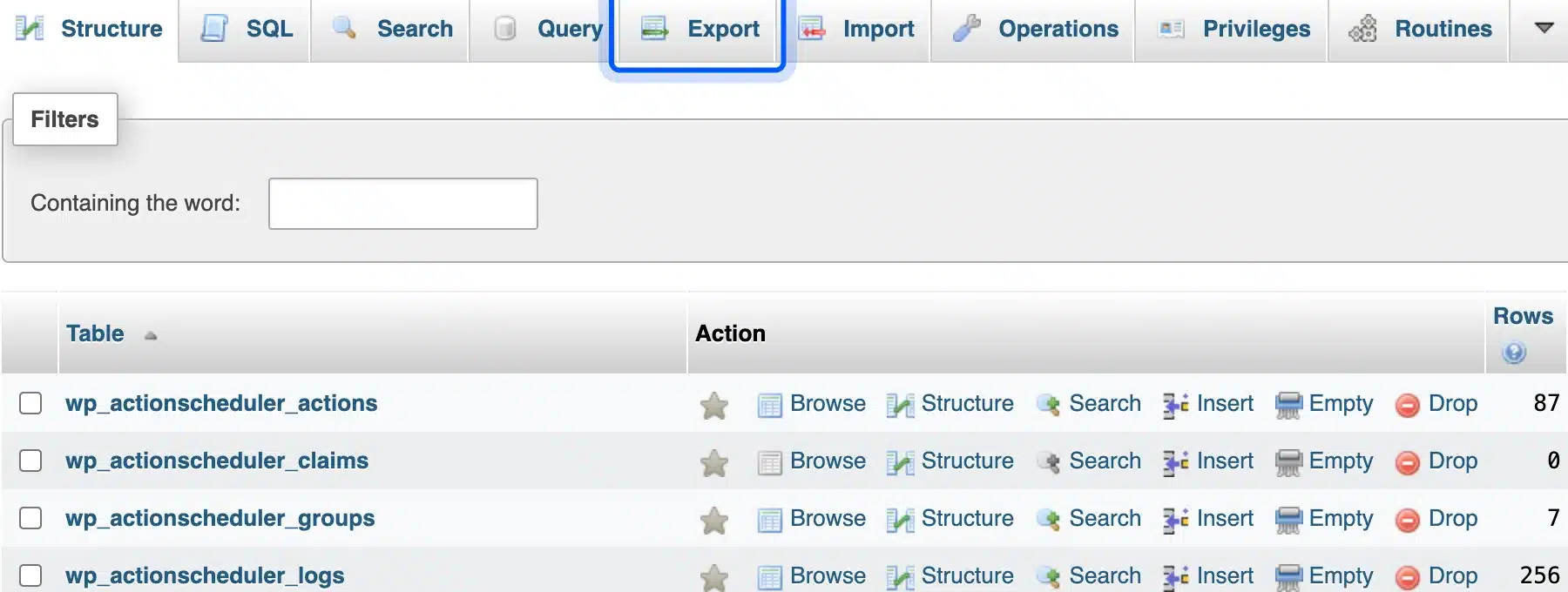
Task: Click Browse icon for wp_actionscheduler_groups
Action: (x=770, y=521)
